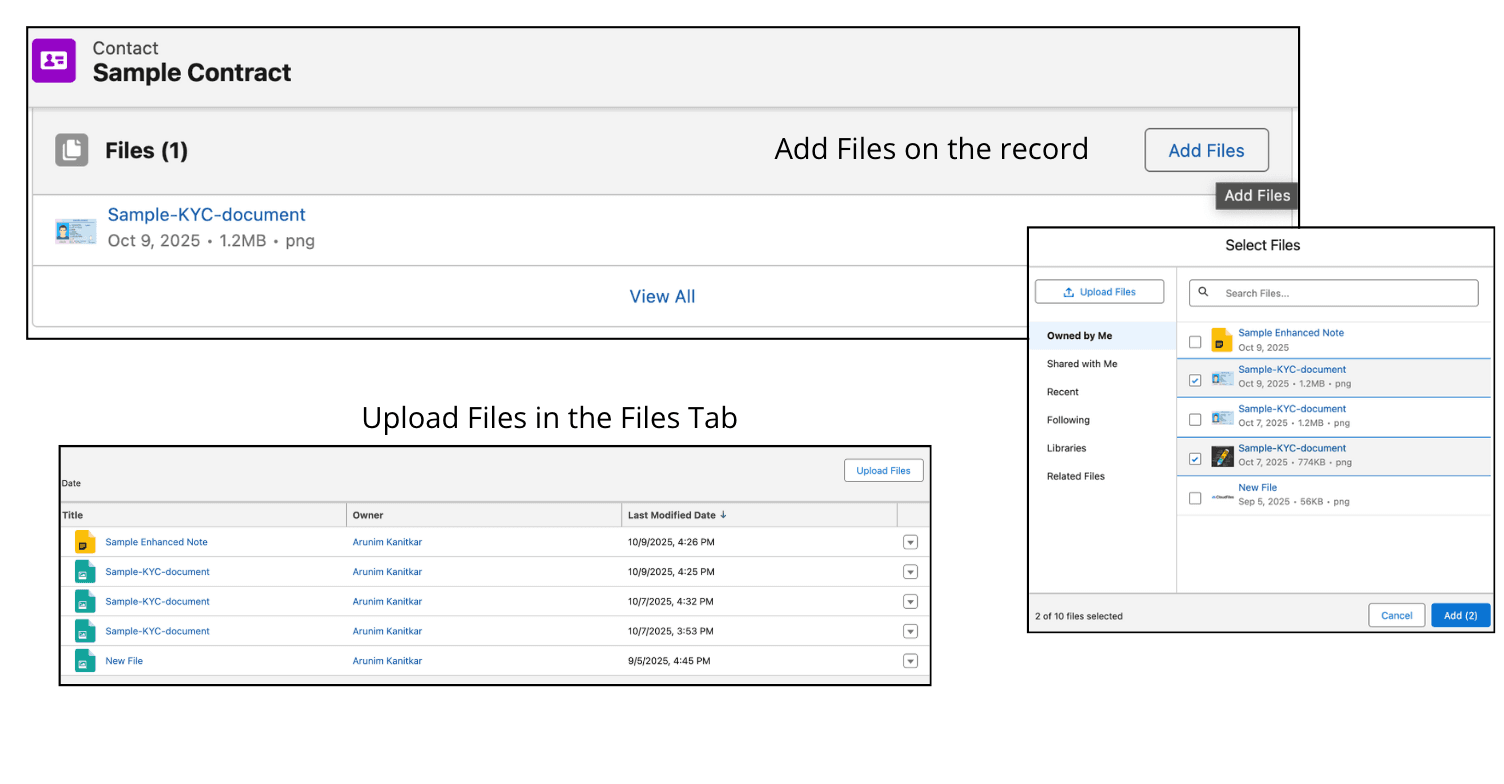
Task: Click the Contact object icon in the header
Action: coord(53,60)
